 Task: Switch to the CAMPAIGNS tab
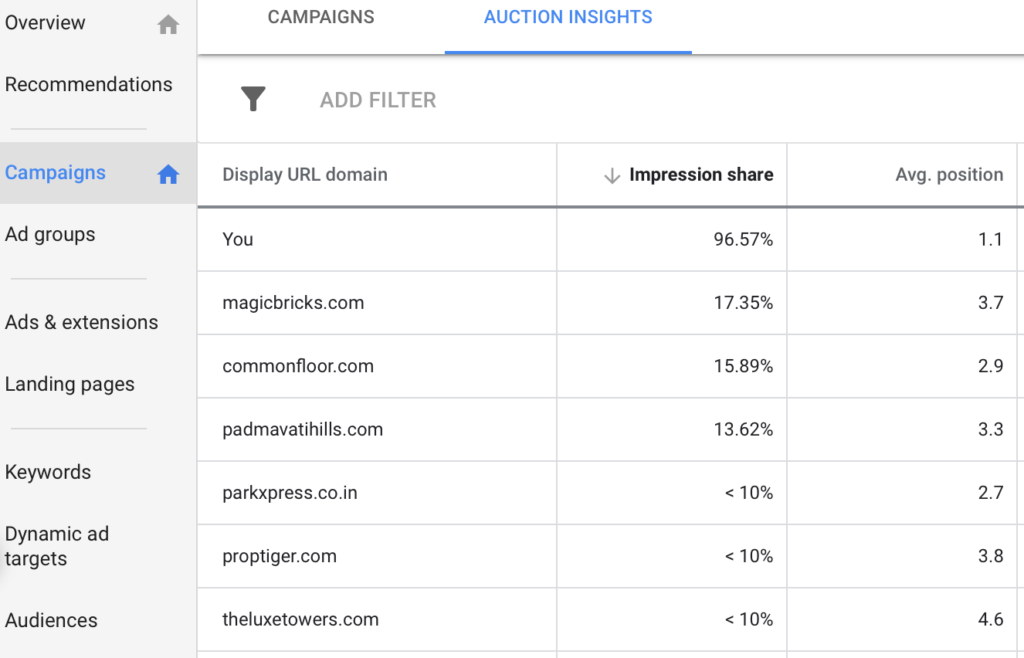(x=320, y=16)
